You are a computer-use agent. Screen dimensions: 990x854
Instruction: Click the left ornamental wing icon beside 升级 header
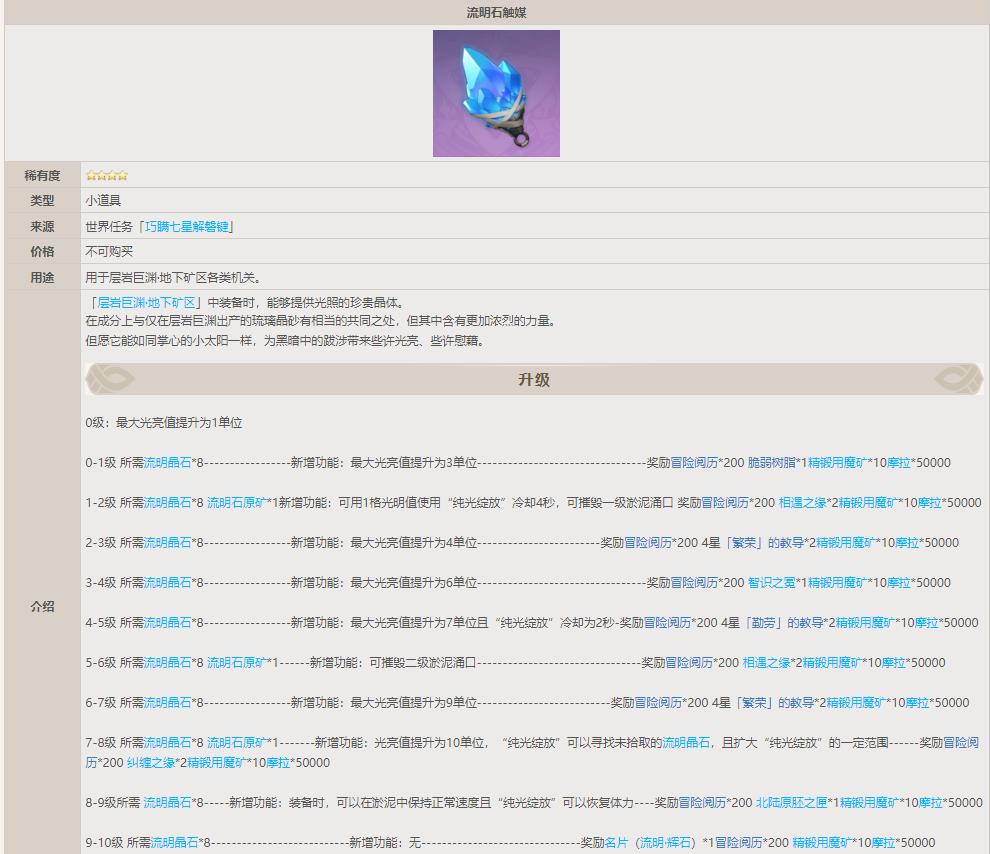point(110,380)
